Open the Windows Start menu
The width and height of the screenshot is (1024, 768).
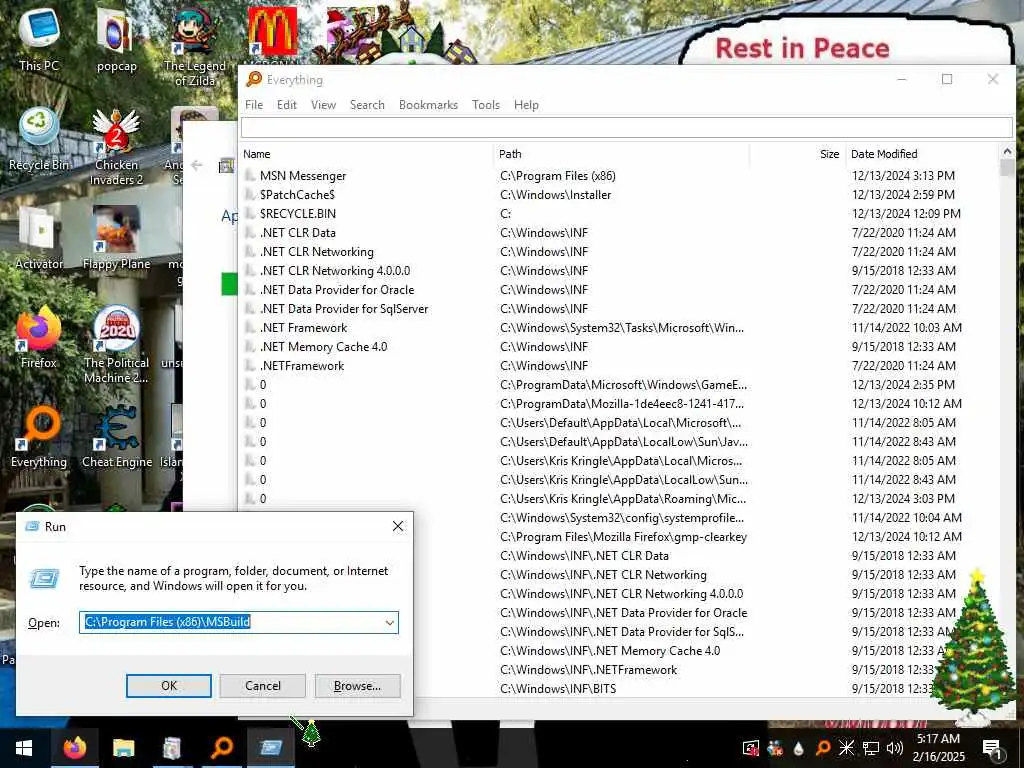point(24,748)
